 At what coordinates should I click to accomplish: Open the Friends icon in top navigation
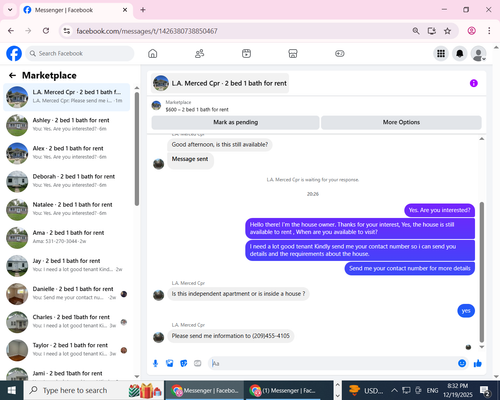pos(199,53)
